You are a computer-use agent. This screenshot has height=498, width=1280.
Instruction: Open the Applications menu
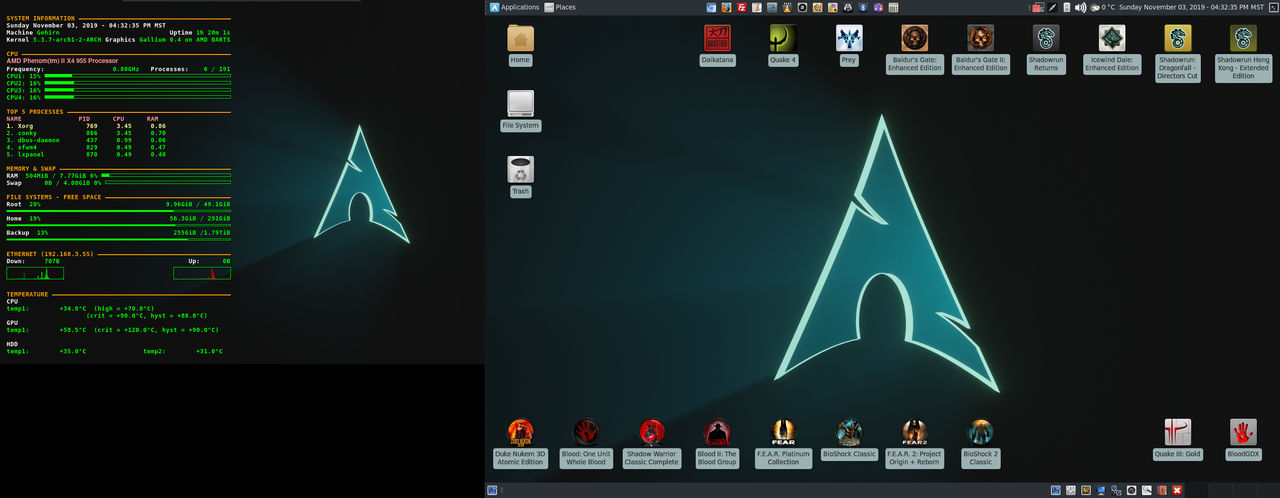pyautogui.click(x=514, y=7)
